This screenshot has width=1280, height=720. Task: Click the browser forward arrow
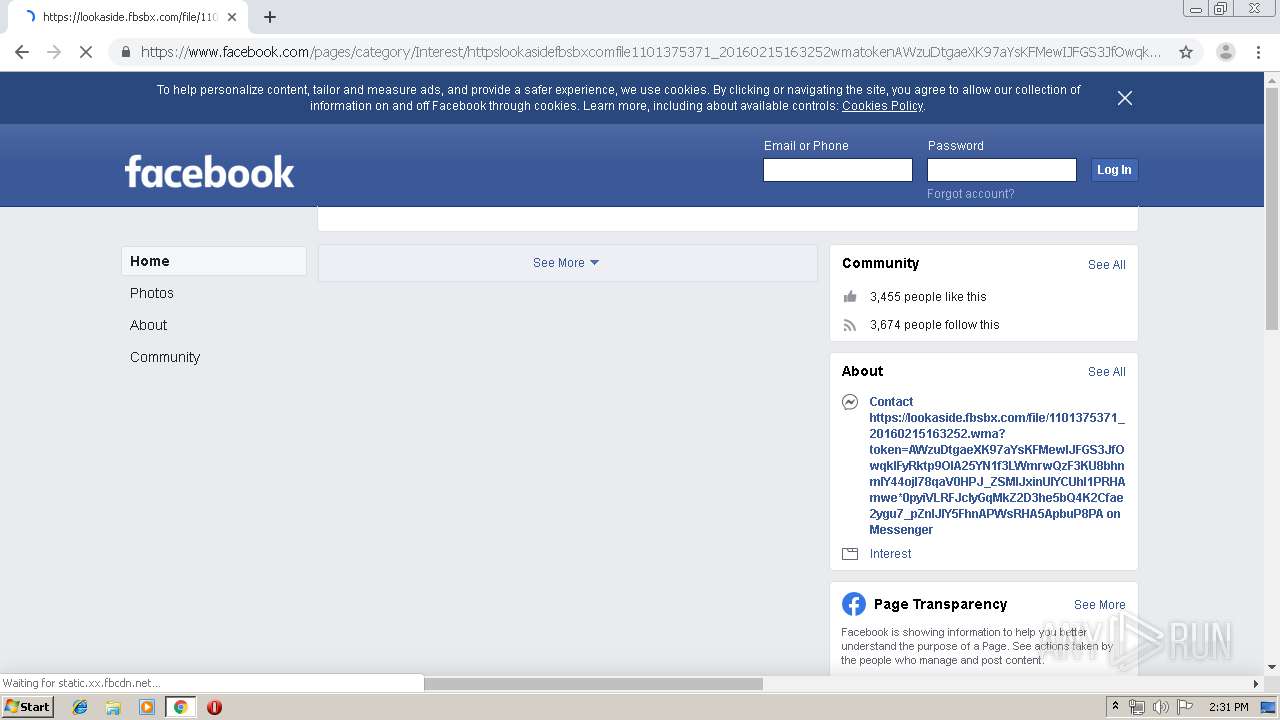click(54, 52)
